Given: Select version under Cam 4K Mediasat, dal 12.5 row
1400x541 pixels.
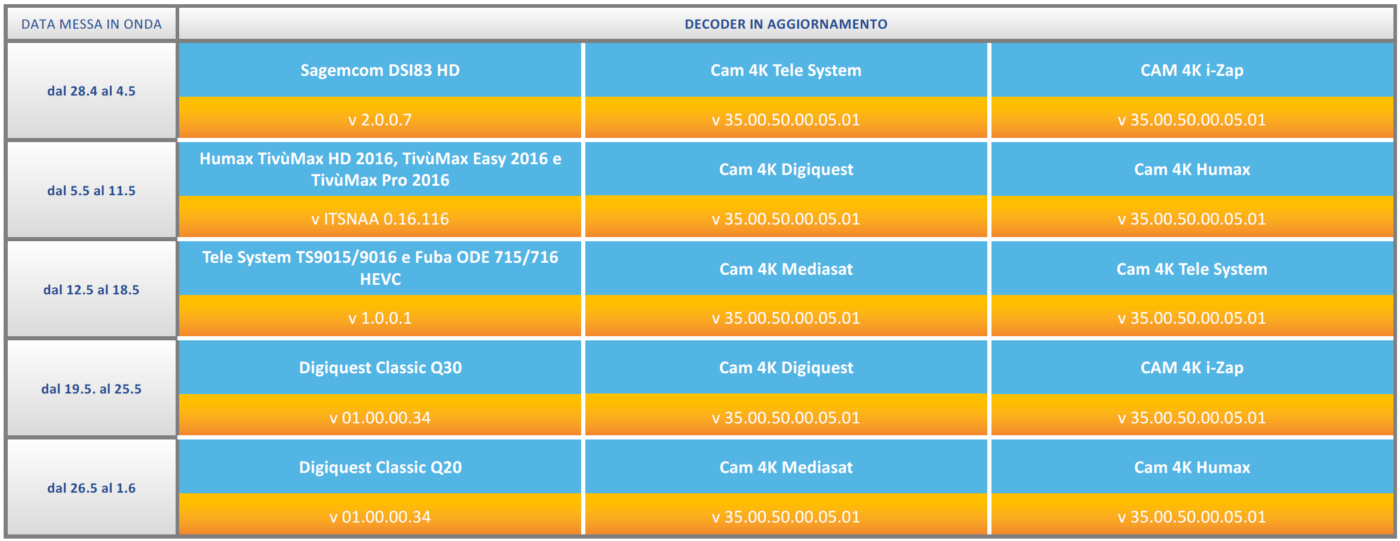Looking at the screenshot, I should [x=786, y=316].
